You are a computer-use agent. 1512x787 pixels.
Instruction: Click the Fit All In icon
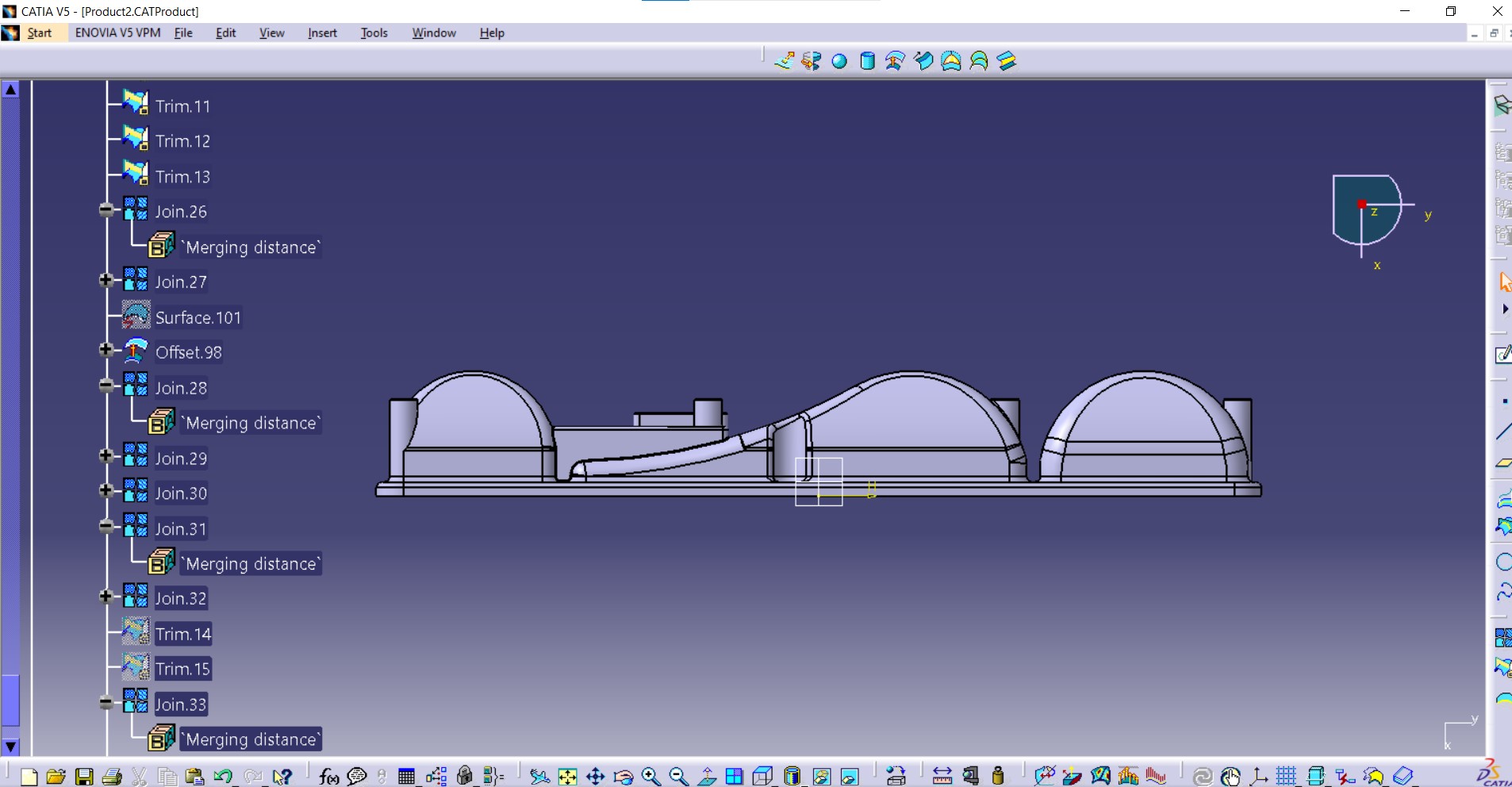click(x=567, y=776)
